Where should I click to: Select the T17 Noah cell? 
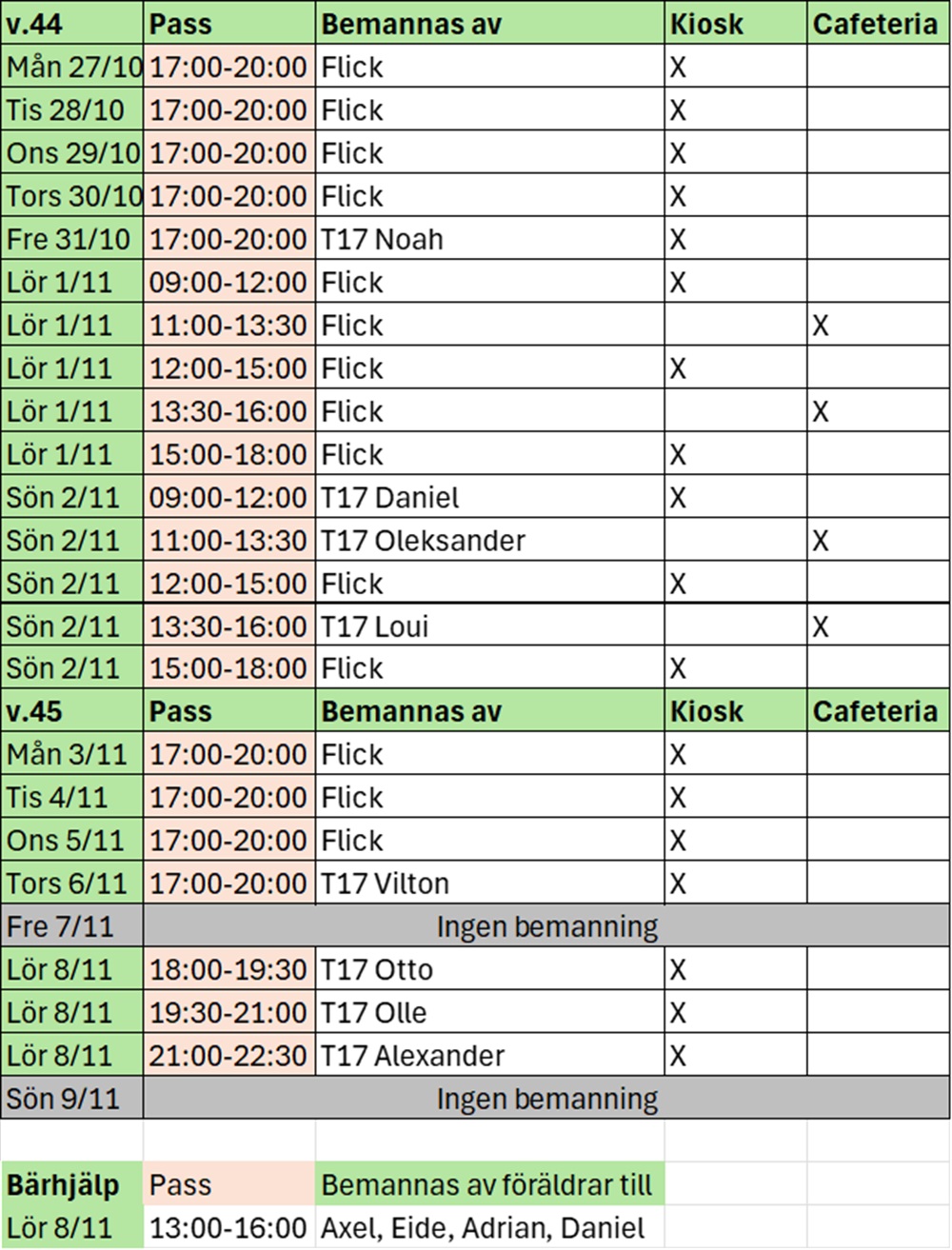(x=489, y=239)
